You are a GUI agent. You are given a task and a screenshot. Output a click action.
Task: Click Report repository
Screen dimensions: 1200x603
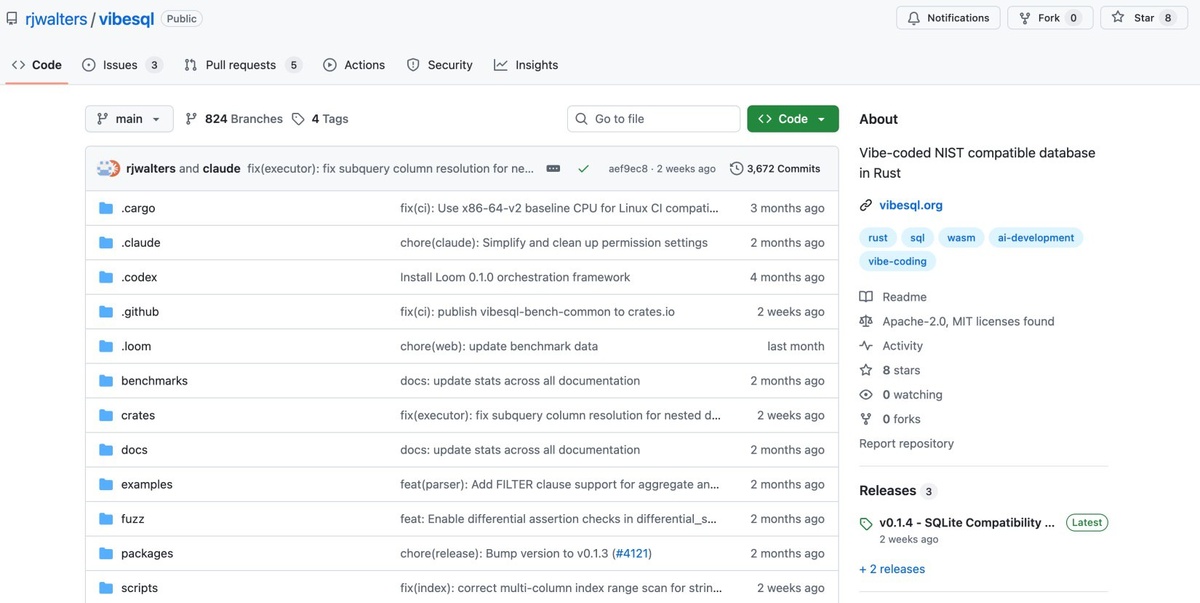coord(906,444)
